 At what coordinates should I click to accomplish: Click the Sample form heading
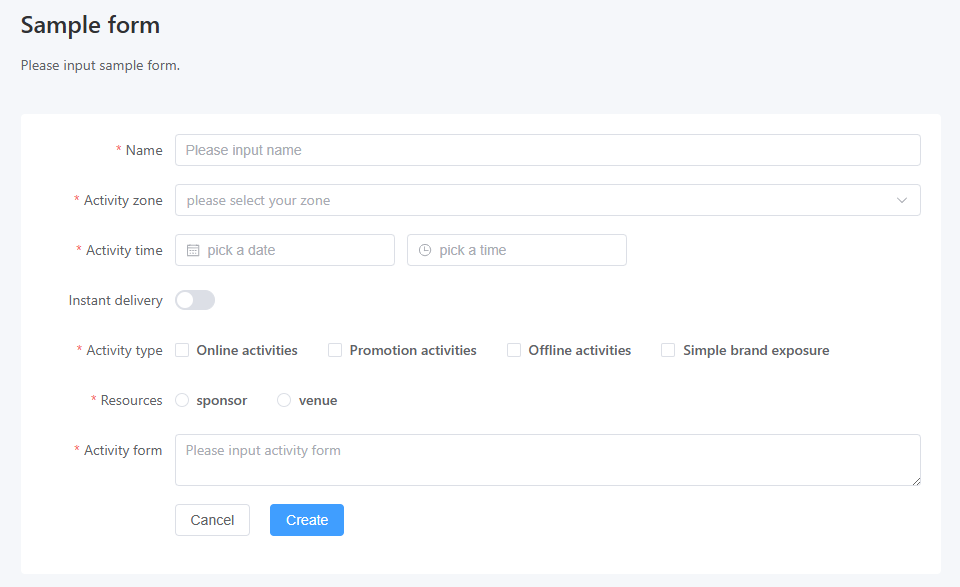click(91, 25)
